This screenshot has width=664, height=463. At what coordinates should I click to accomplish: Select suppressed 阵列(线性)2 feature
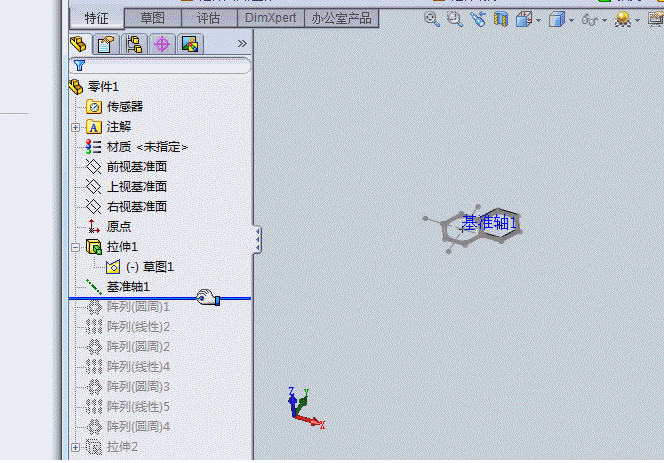pyautogui.click(x=138, y=327)
